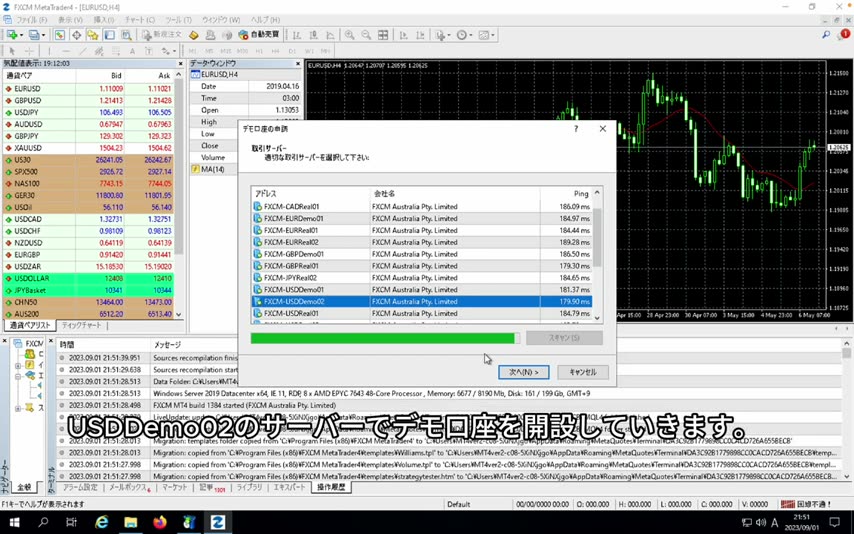Open the arrows objects dropdown

167,51
